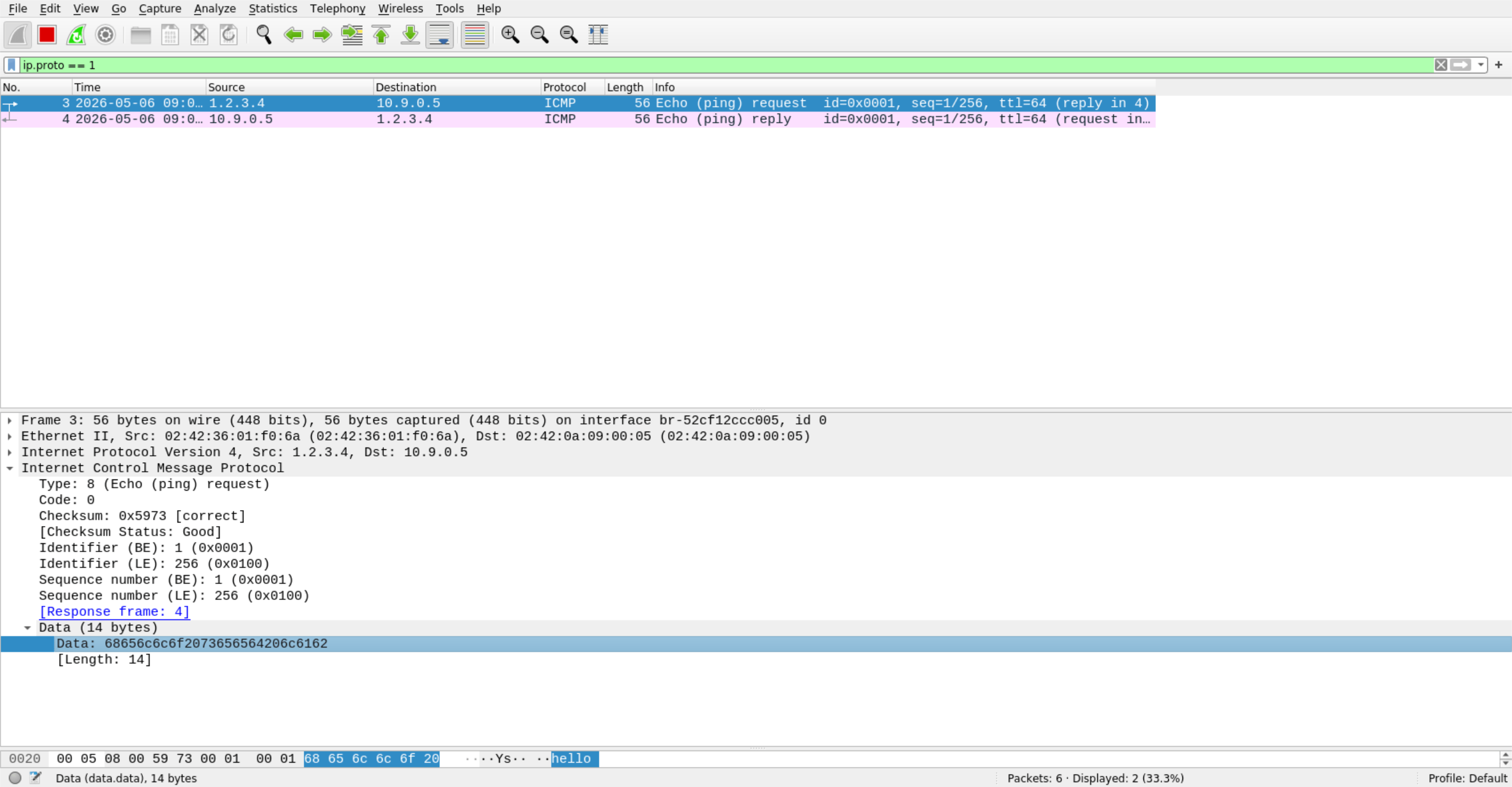The height and width of the screenshot is (787, 1512).
Task: Open expert information status circle icon
Action: (x=15, y=778)
